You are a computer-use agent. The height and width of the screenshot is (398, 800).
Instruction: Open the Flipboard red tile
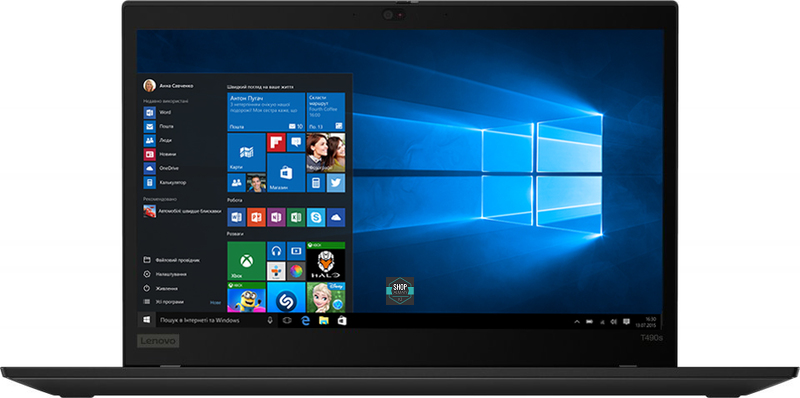[276, 142]
